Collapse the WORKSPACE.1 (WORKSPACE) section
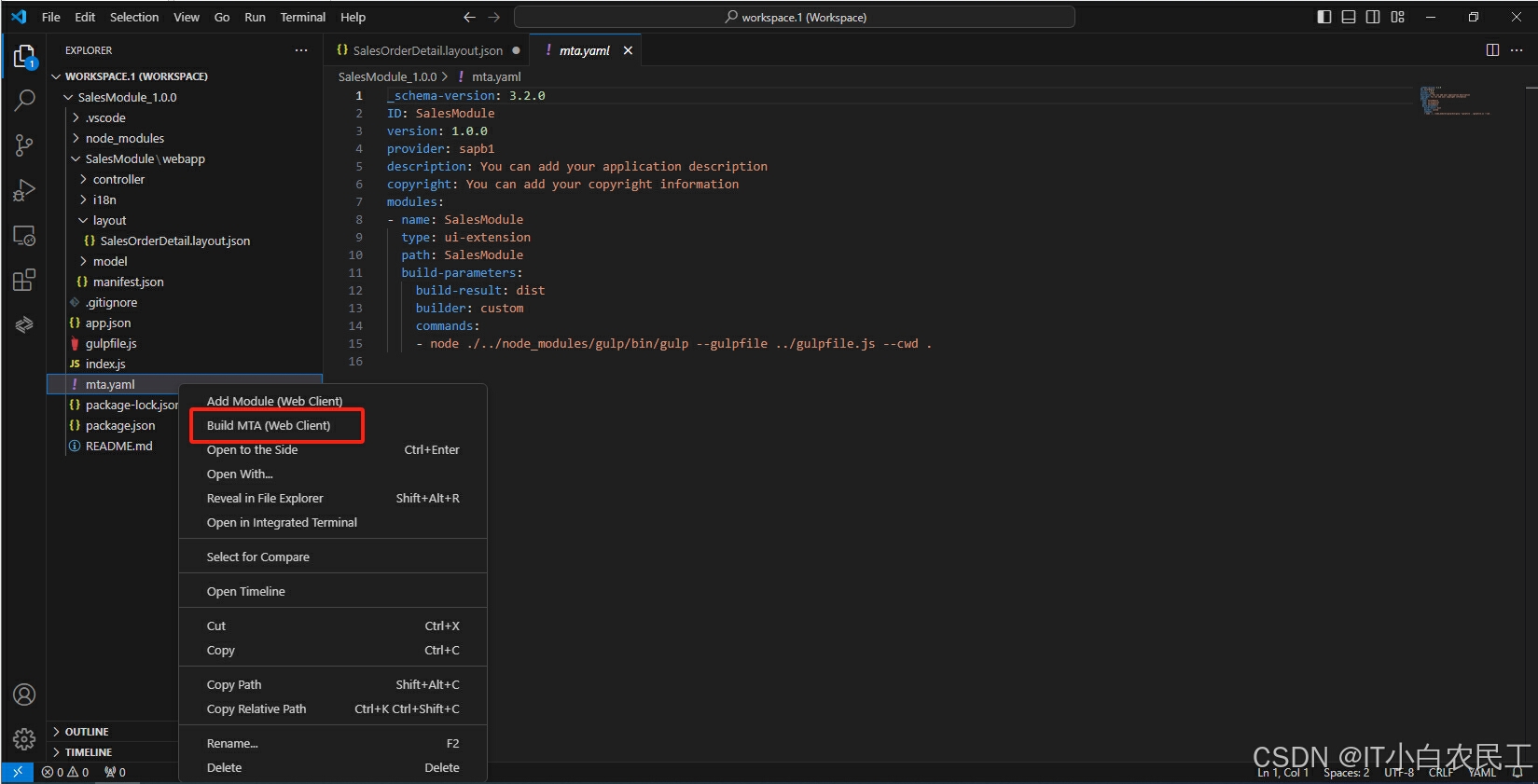Image resolution: width=1538 pixels, height=784 pixels. tap(187, 76)
